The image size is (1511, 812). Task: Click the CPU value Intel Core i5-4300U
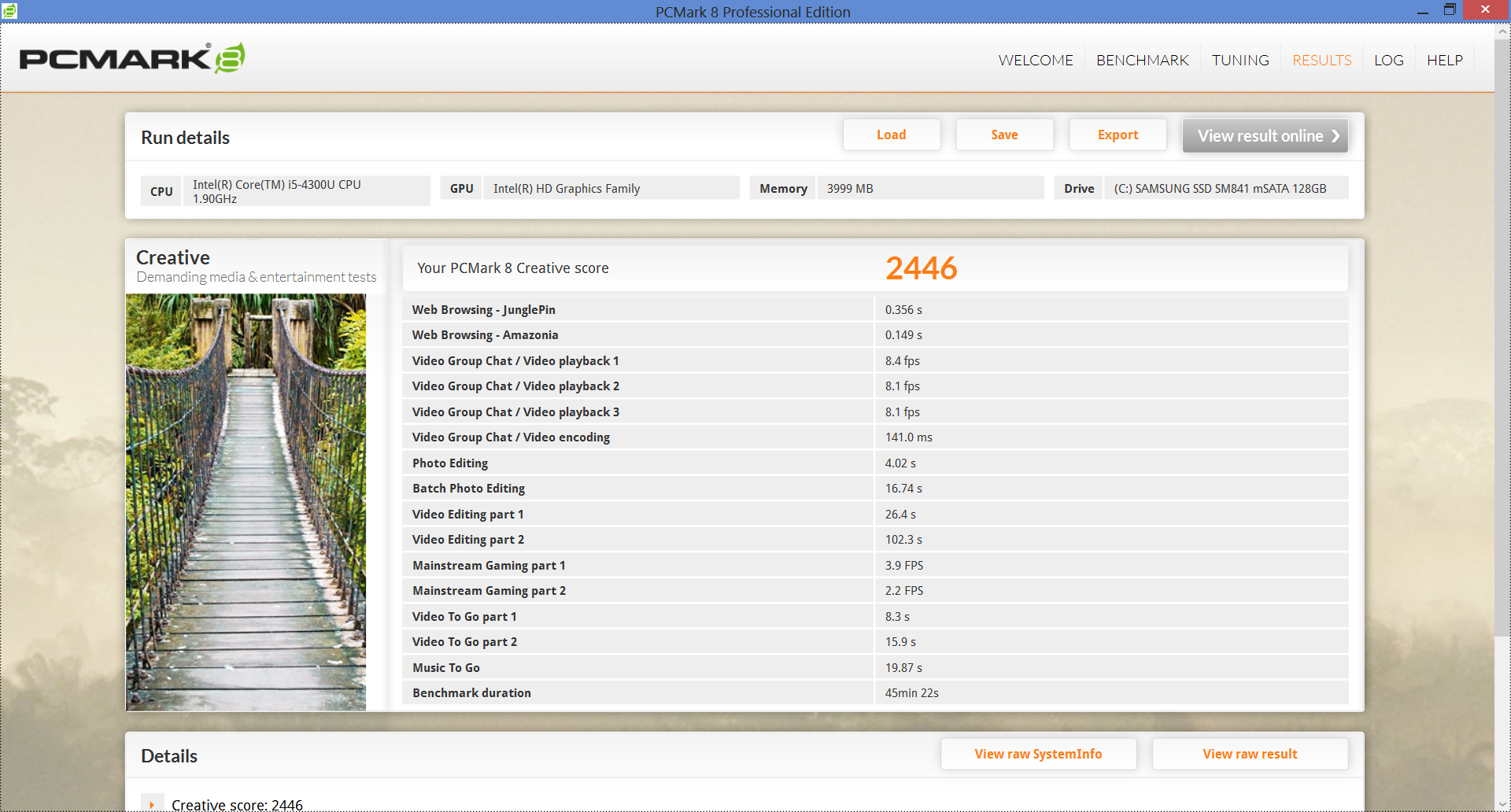[x=306, y=191]
